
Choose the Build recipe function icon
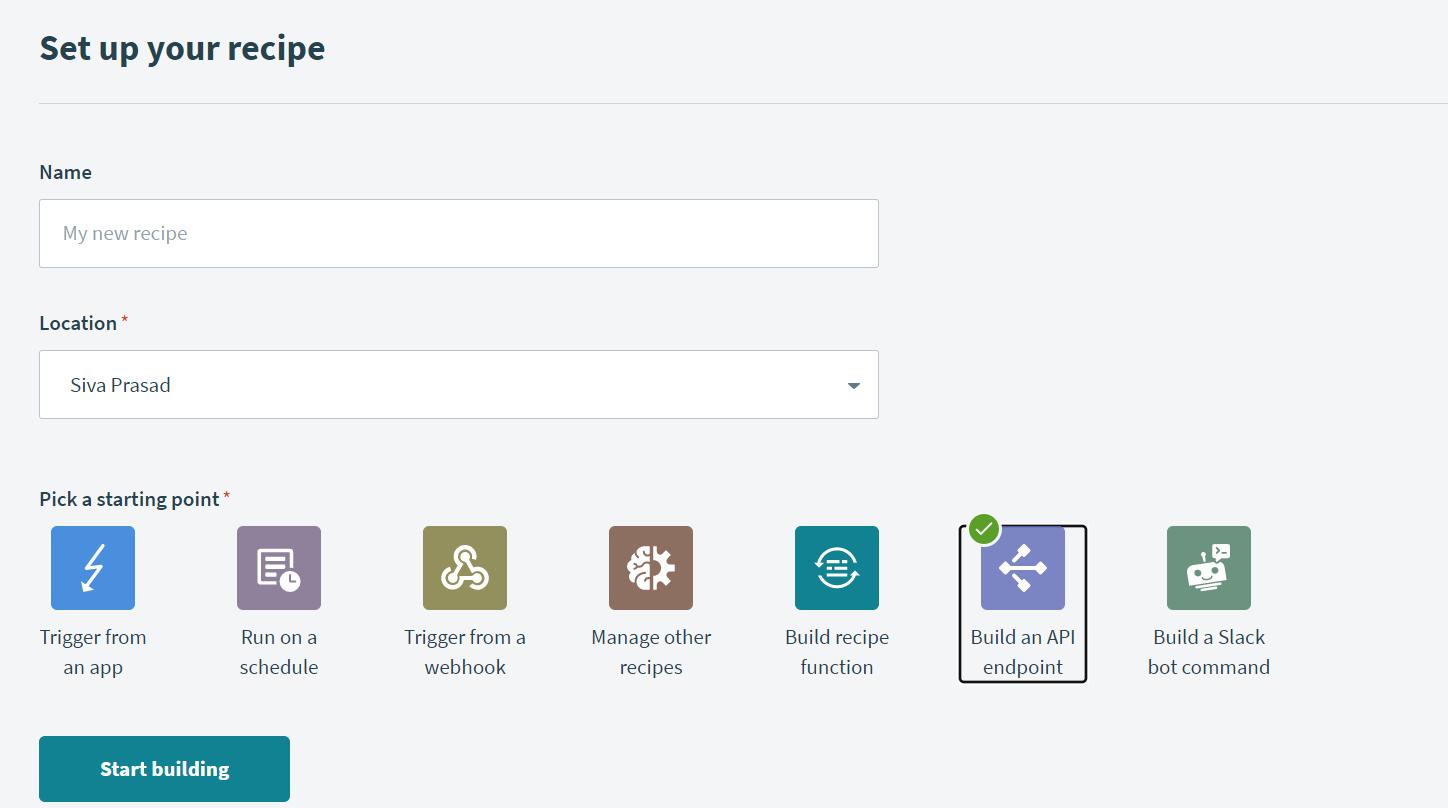[837, 568]
